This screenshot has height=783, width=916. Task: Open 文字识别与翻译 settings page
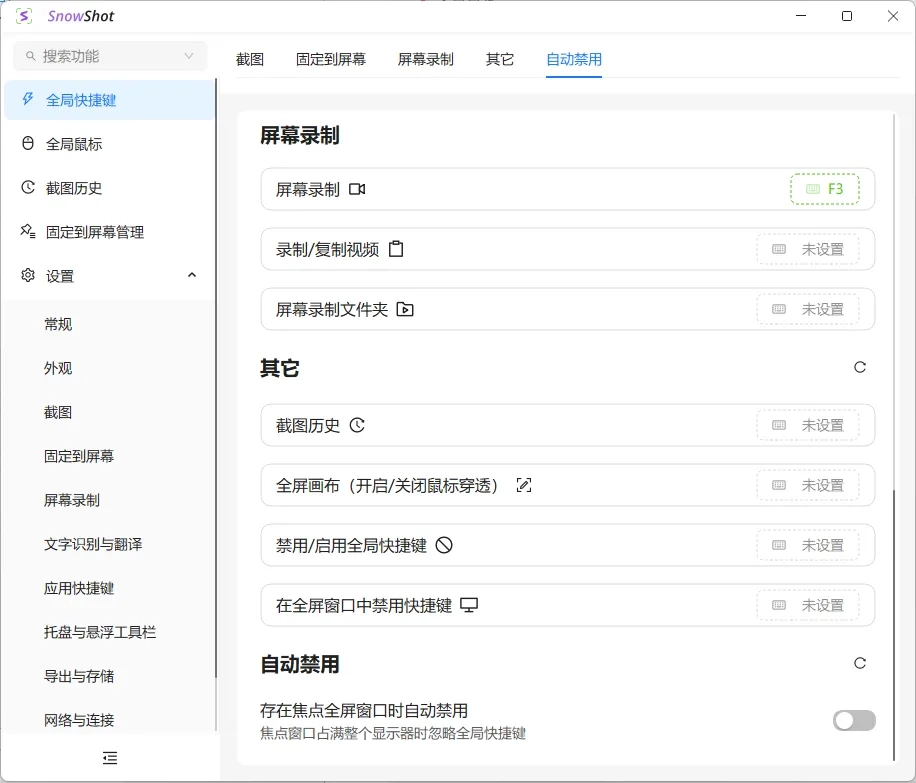click(110, 544)
